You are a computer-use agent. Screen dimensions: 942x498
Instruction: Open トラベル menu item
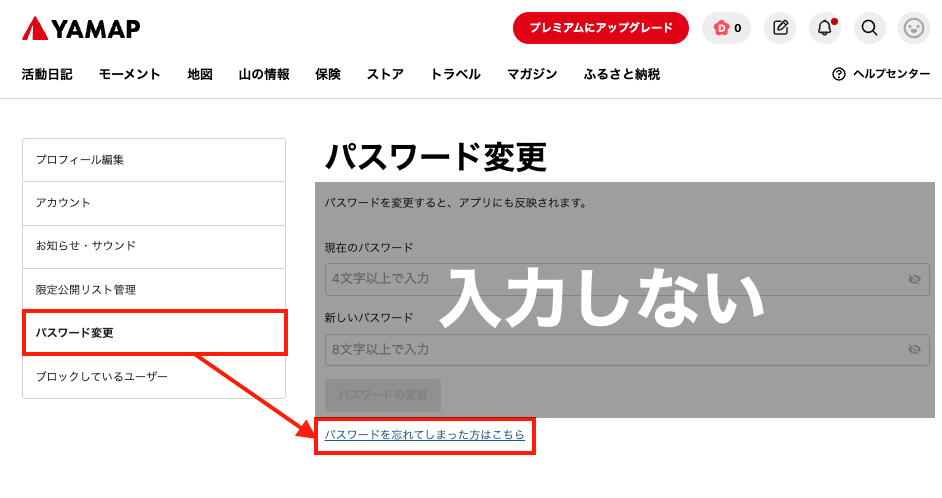click(455, 74)
